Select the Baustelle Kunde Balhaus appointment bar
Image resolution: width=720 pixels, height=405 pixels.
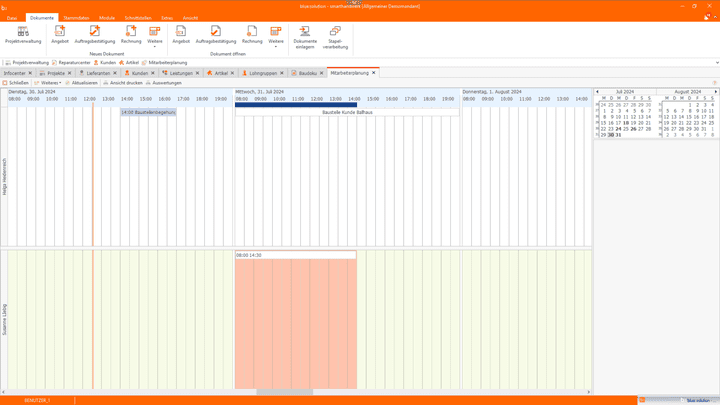tap(297, 104)
